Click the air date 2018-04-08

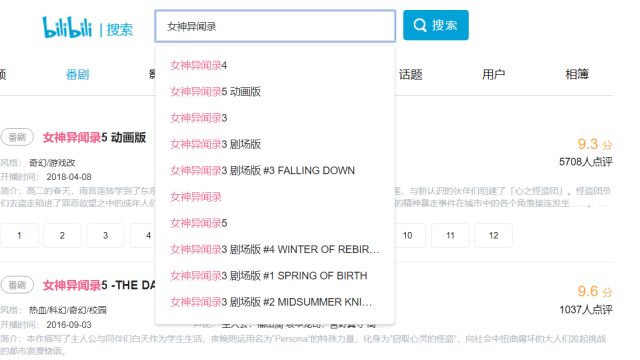[x=69, y=177]
